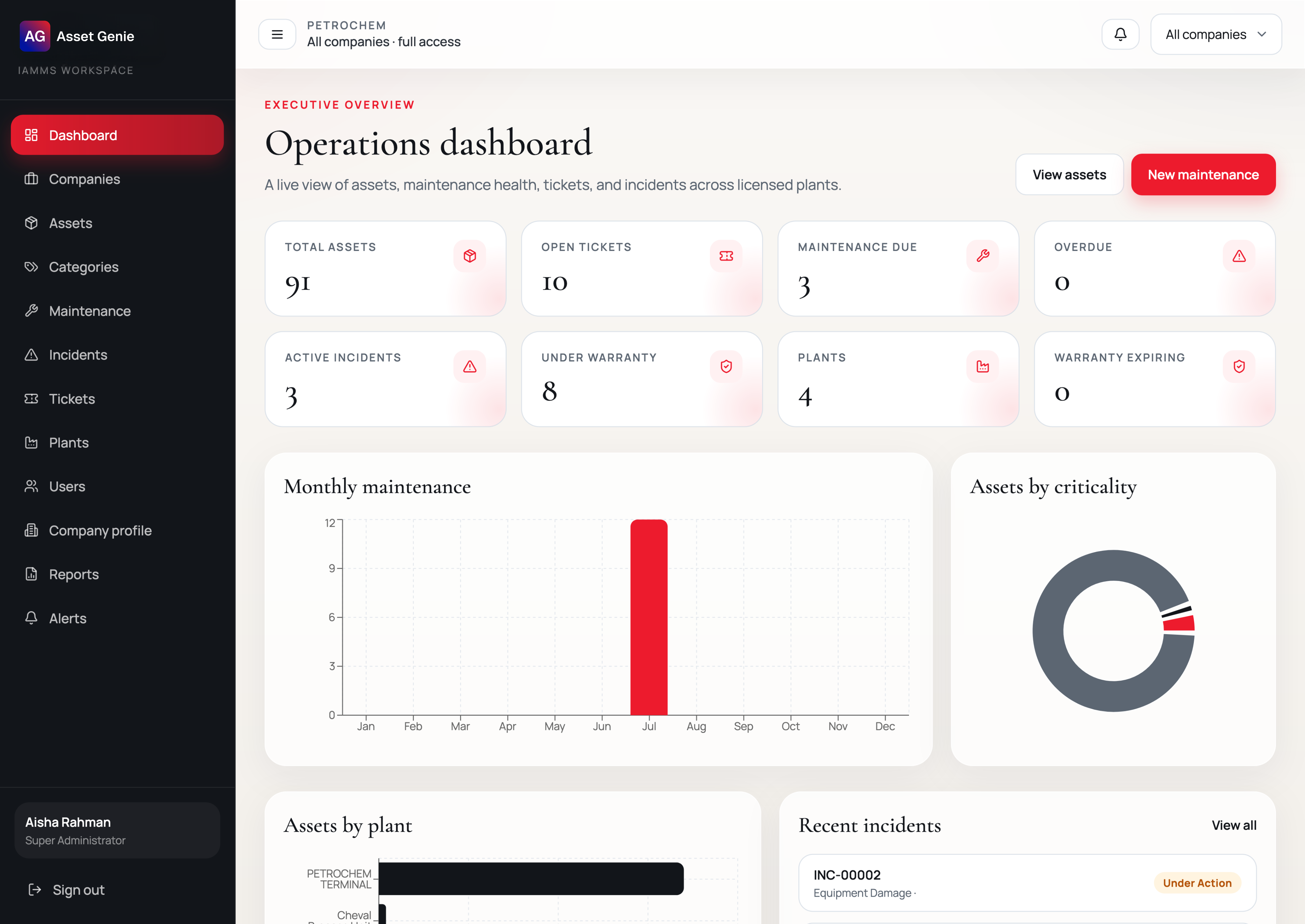Go to Dashboard in sidebar
1305x924 pixels.
coord(117,135)
